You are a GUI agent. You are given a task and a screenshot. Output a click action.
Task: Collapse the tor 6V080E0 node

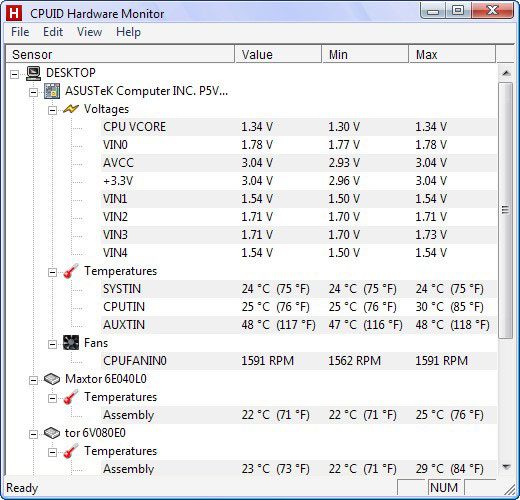(x=33, y=434)
